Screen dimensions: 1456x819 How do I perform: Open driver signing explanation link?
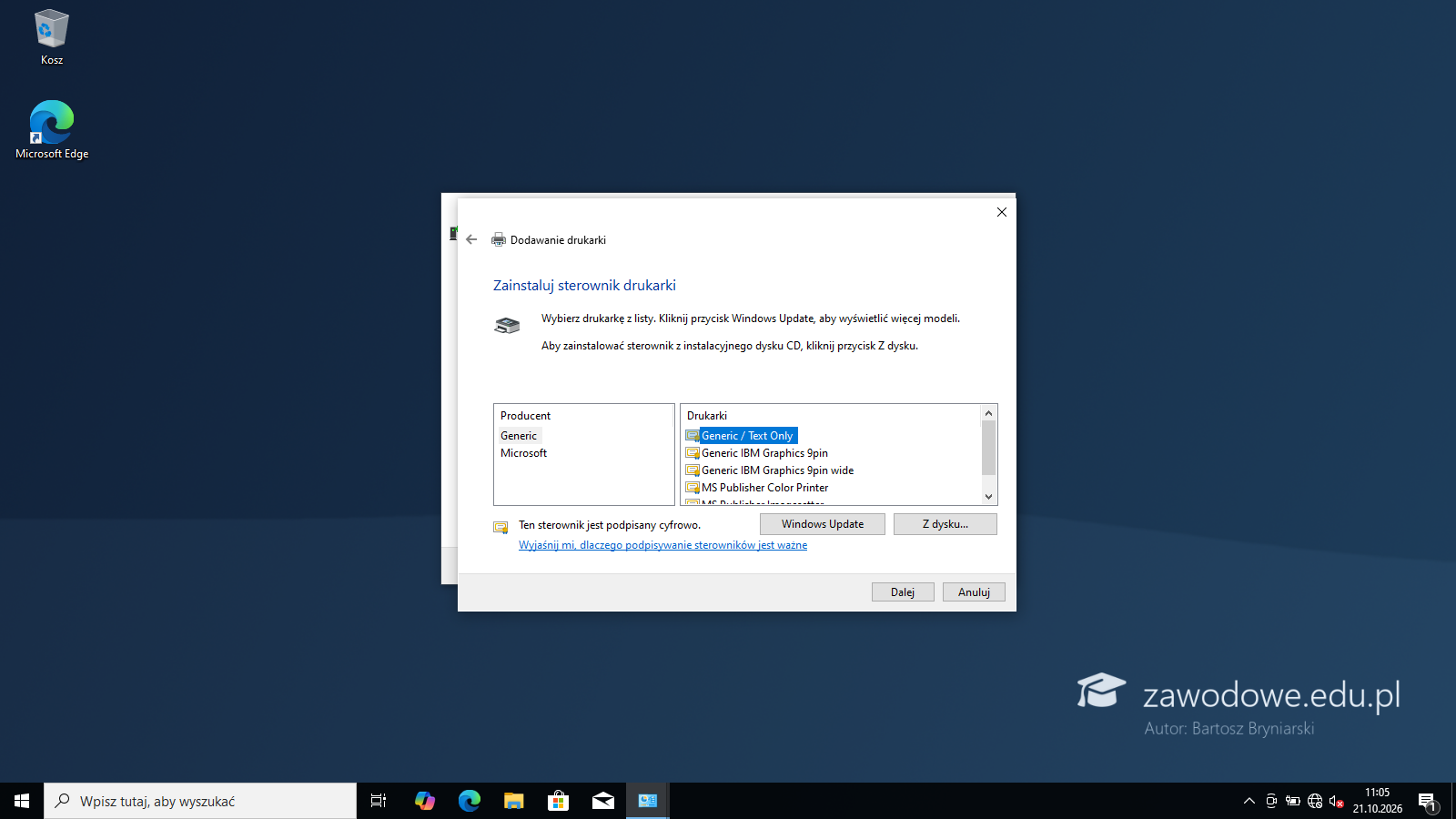(x=662, y=545)
